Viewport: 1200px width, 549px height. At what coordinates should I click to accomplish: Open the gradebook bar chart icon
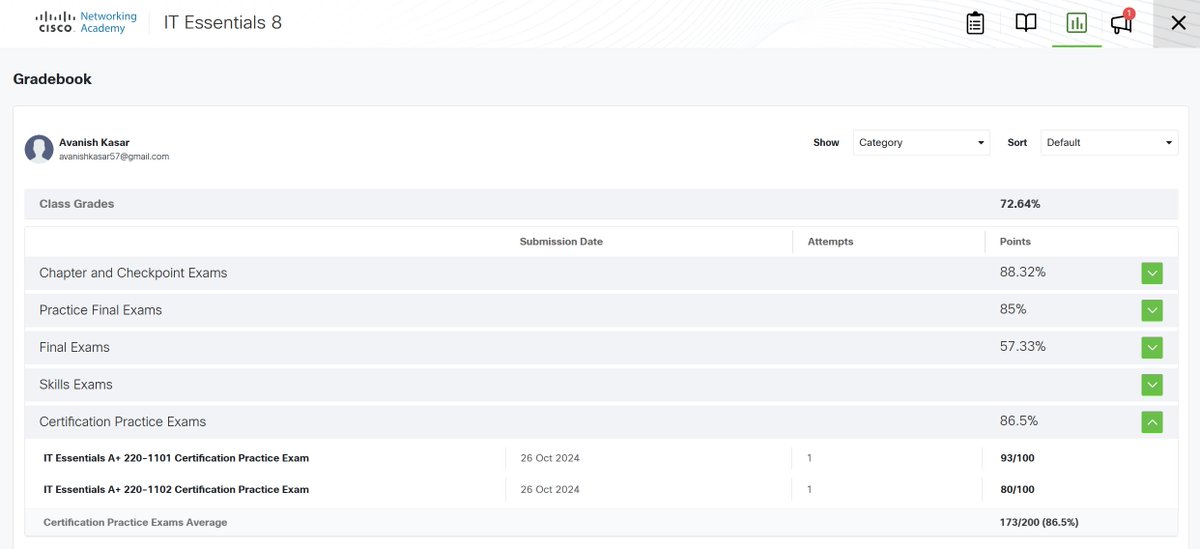click(1076, 23)
